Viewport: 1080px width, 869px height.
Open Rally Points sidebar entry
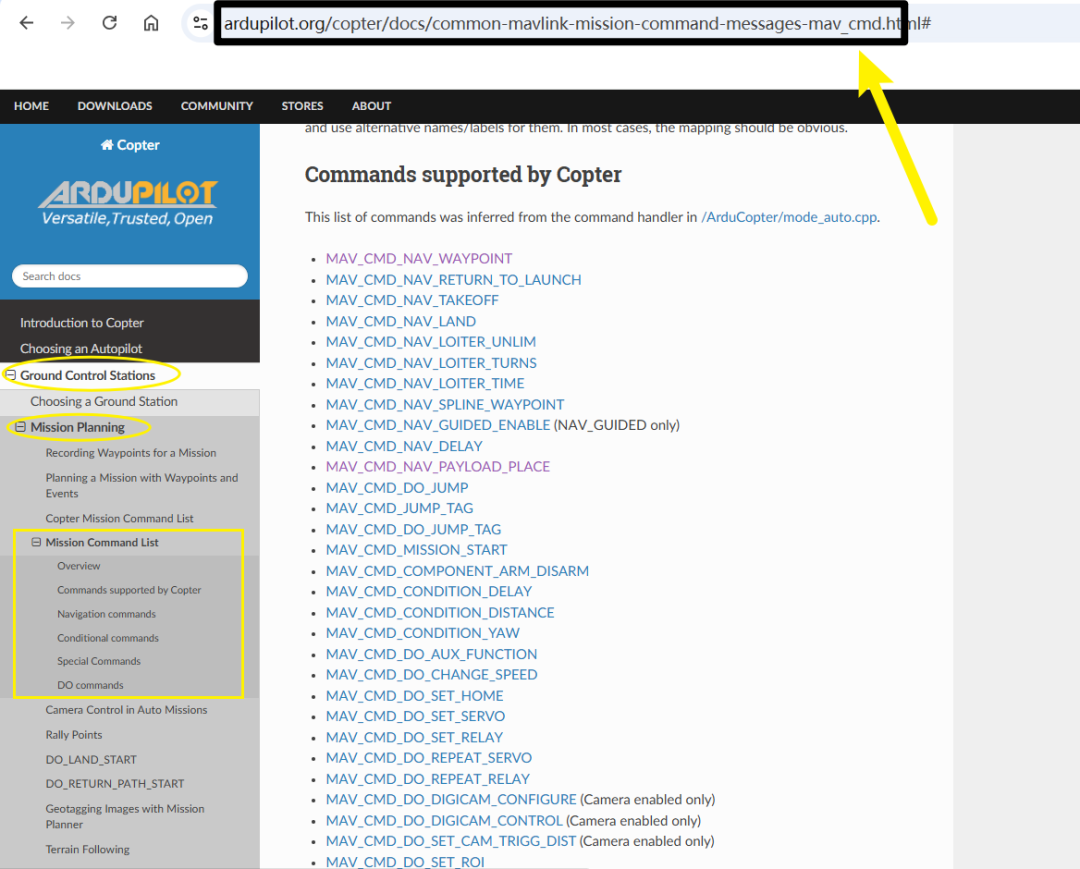[74, 735]
